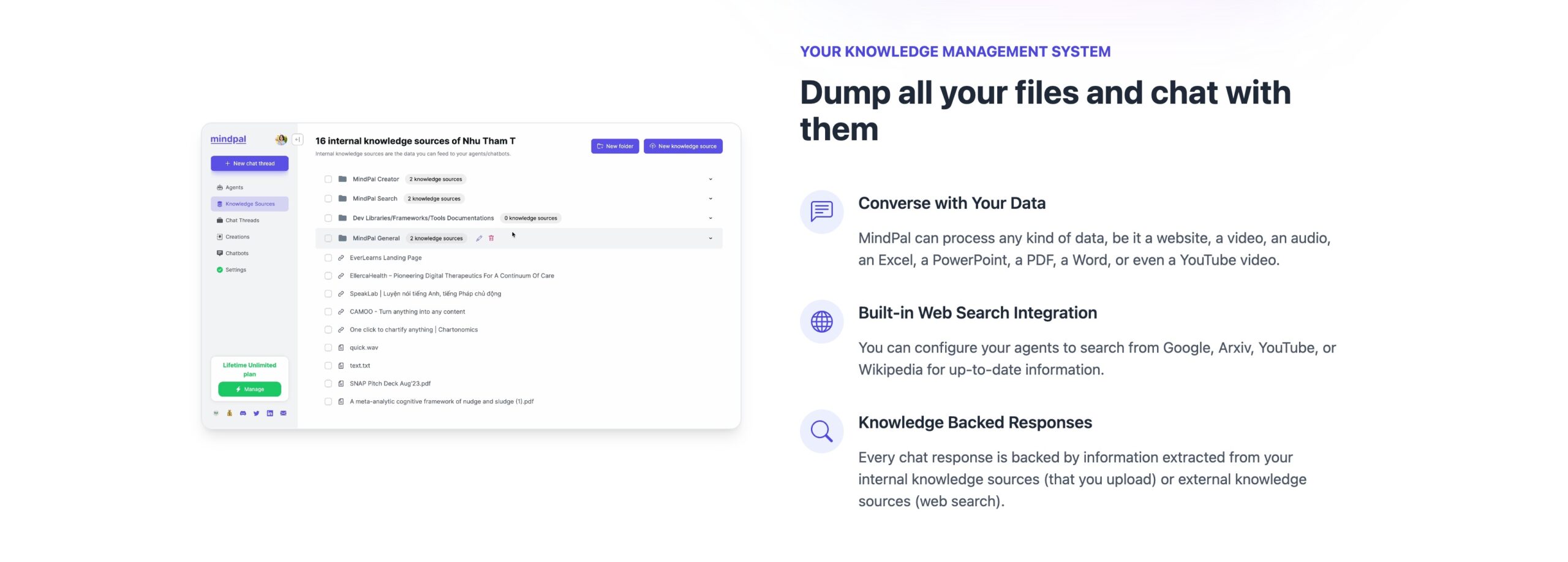Tick the SpeakLab source checkbox
The width and height of the screenshot is (1568, 562).
point(328,294)
